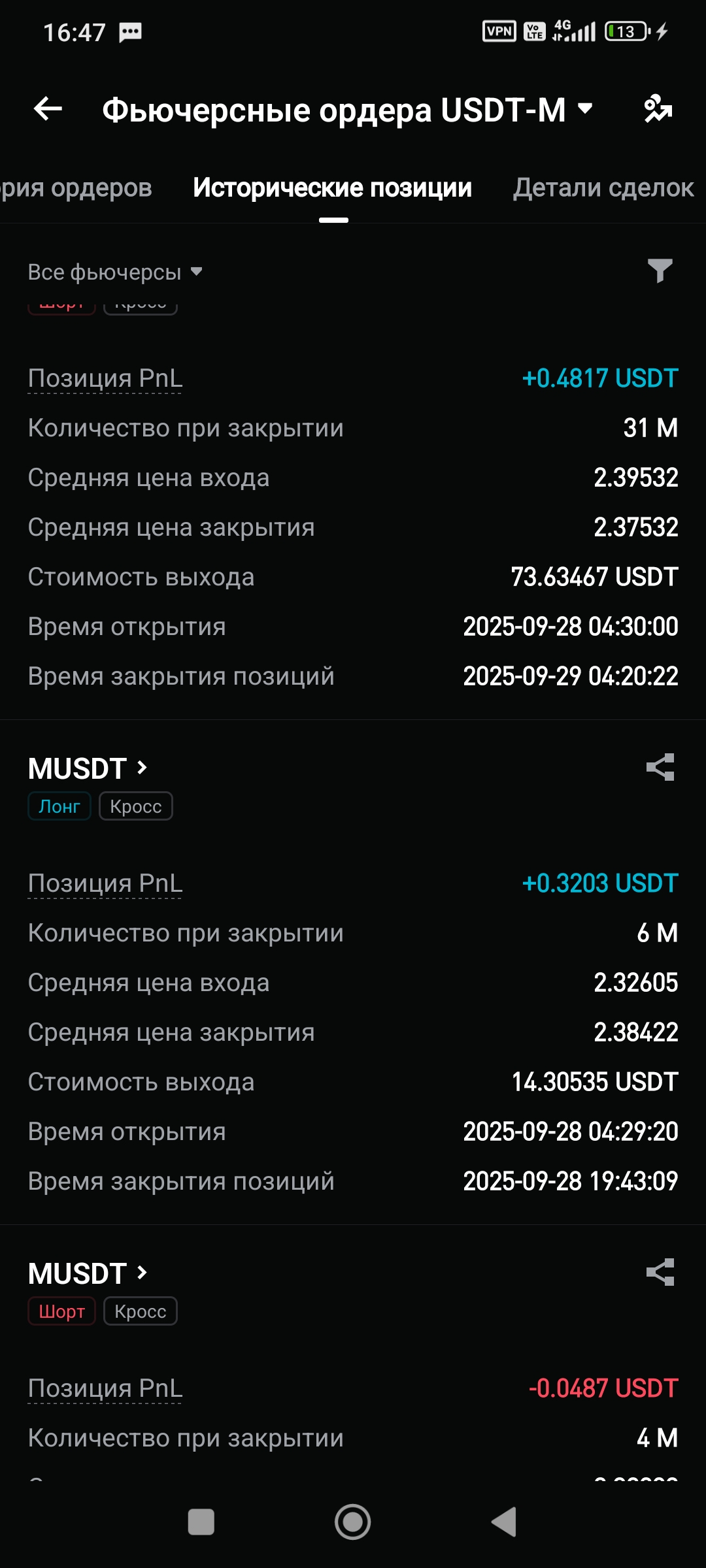Image resolution: width=706 pixels, height=1568 pixels.
Task: Share the MUSDT long position
Action: tap(660, 767)
